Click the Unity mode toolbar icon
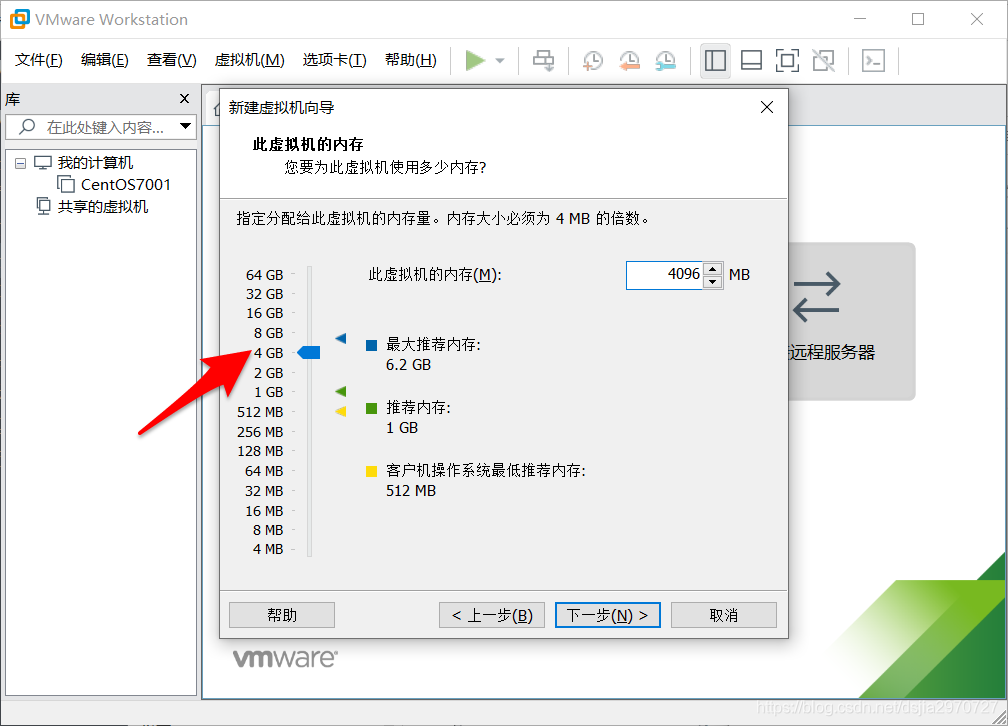This screenshot has width=1008, height=726. (824, 60)
